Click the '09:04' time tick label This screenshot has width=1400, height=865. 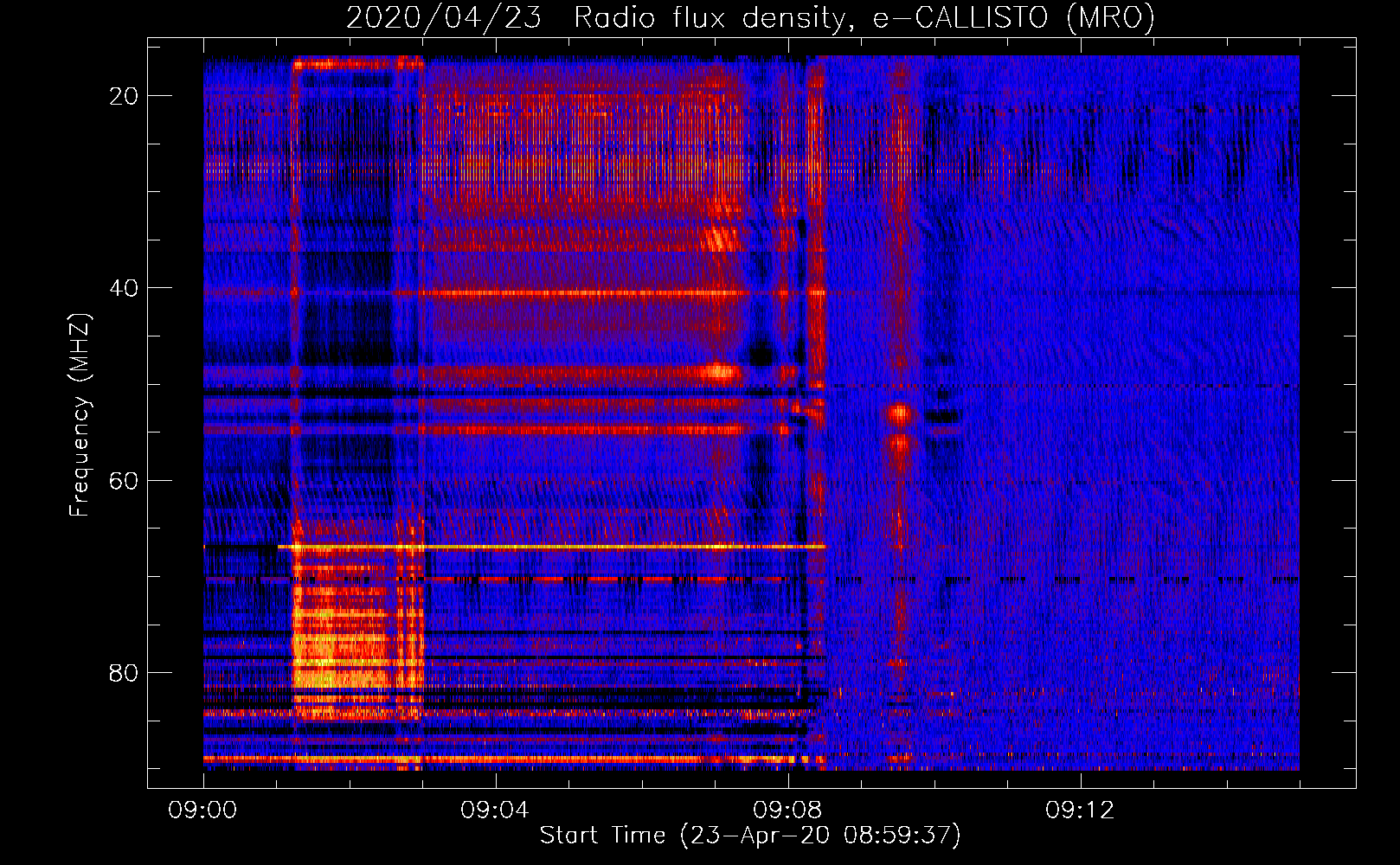point(495,811)
